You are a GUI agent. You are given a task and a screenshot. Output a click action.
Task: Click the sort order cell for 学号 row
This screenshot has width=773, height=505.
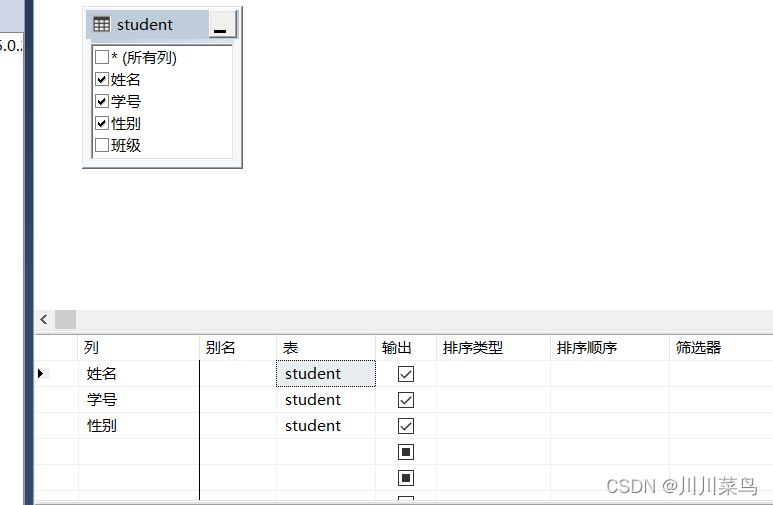click(610, 400)
